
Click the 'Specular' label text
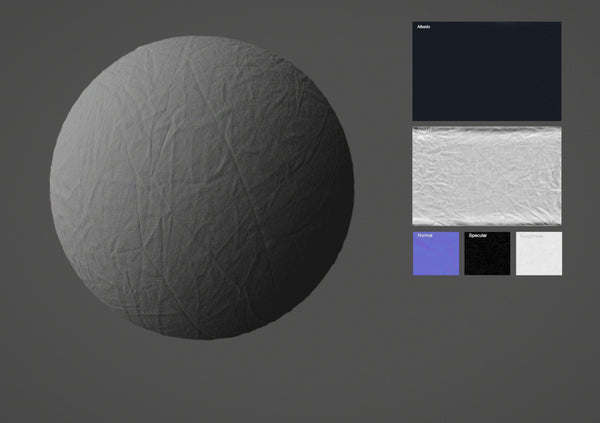click(x=477, y=236)
